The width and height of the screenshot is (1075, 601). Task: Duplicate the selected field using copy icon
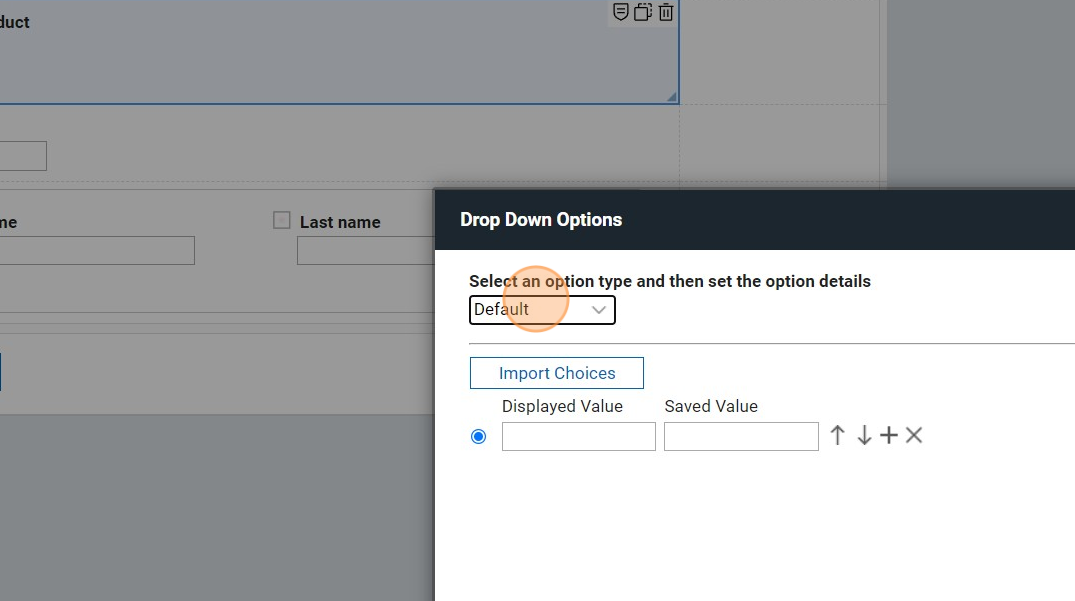pyautogui.click(x=643, y=12)
